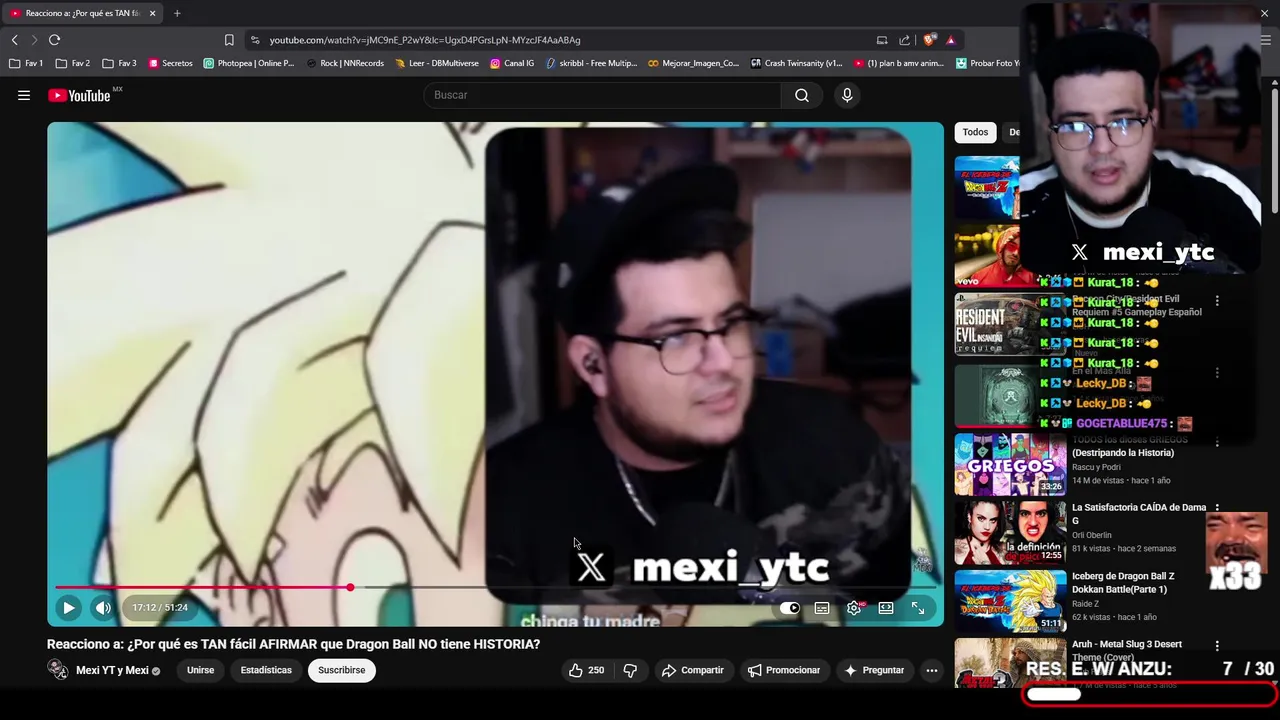Open La Satisfactoria CAÍDA de Dama G video
Screen dimensions: 1280x720
click(1139, 514)
